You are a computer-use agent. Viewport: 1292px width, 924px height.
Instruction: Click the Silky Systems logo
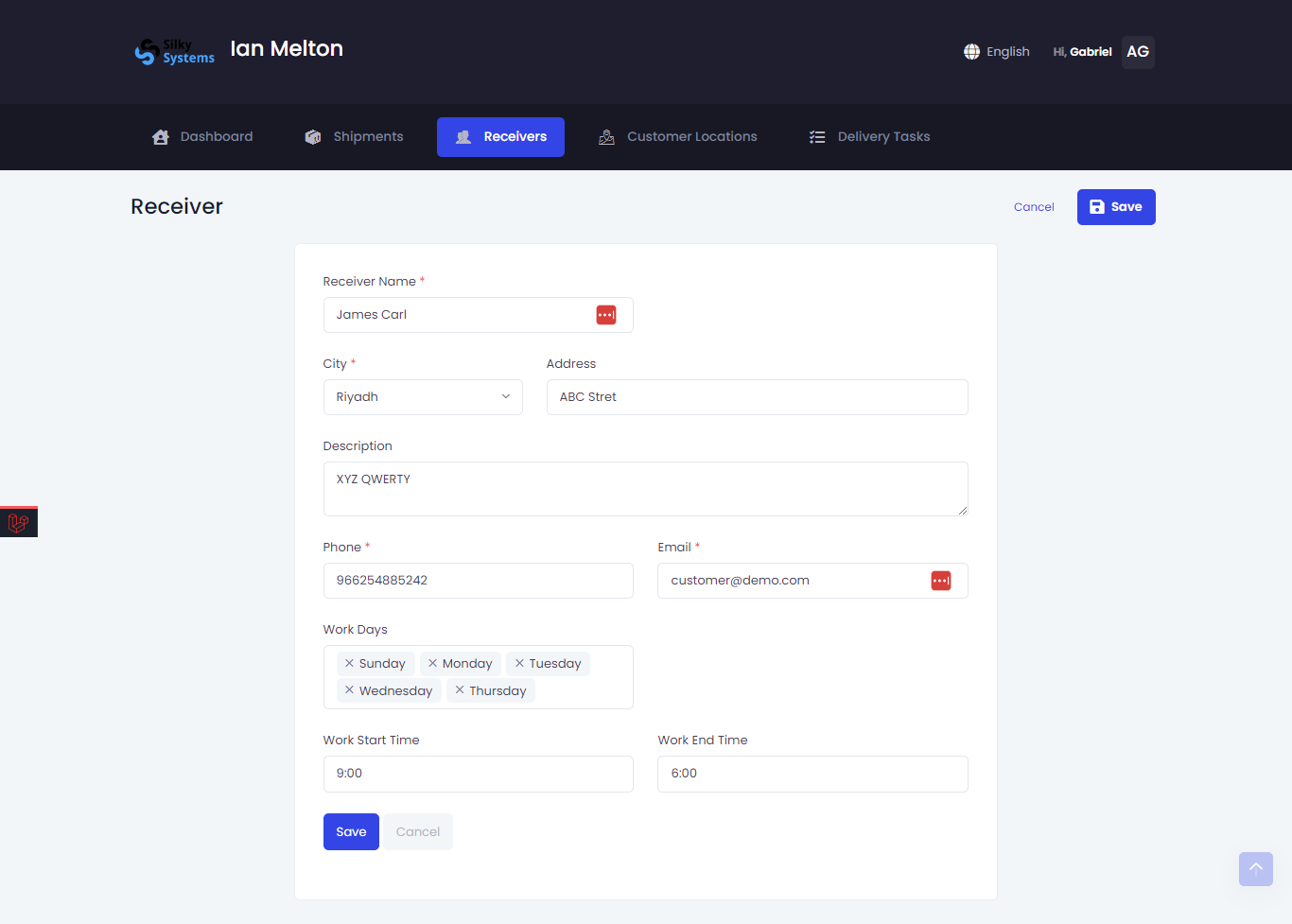point(175,52)
